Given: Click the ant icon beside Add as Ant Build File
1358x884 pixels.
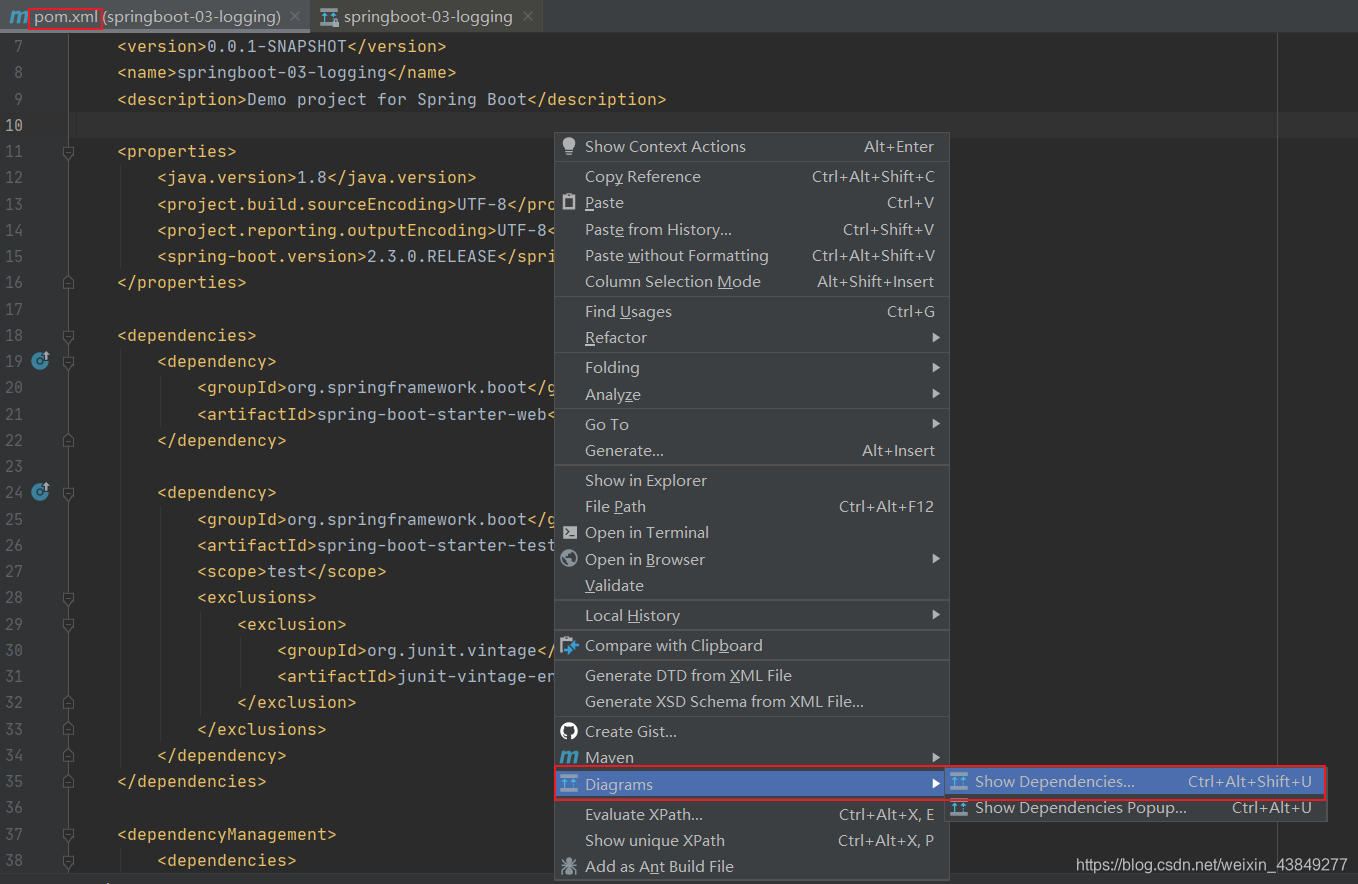Looking at the screenshot, I should pos(569,867).
